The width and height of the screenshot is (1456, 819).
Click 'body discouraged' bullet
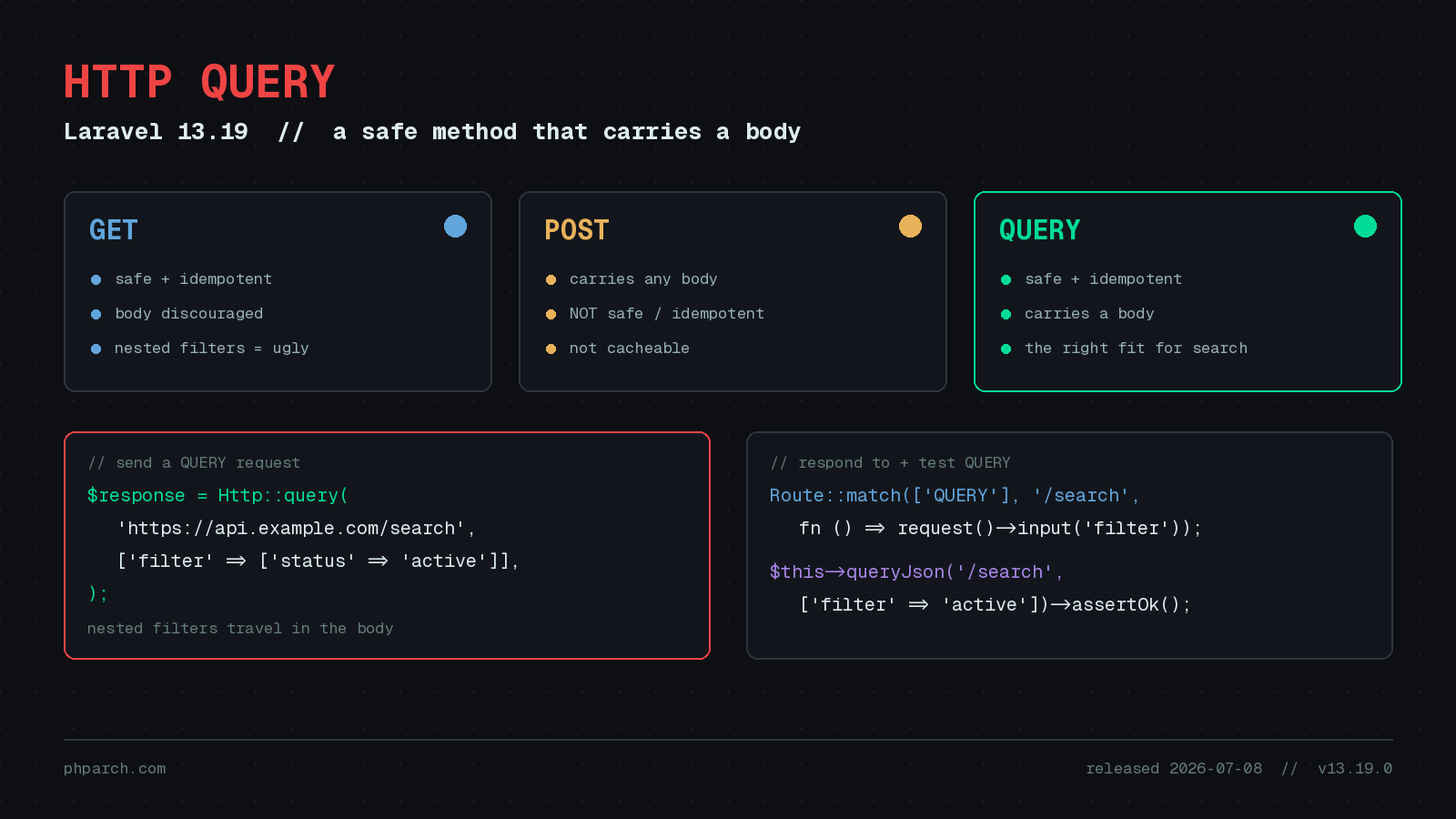click(188, 314)
